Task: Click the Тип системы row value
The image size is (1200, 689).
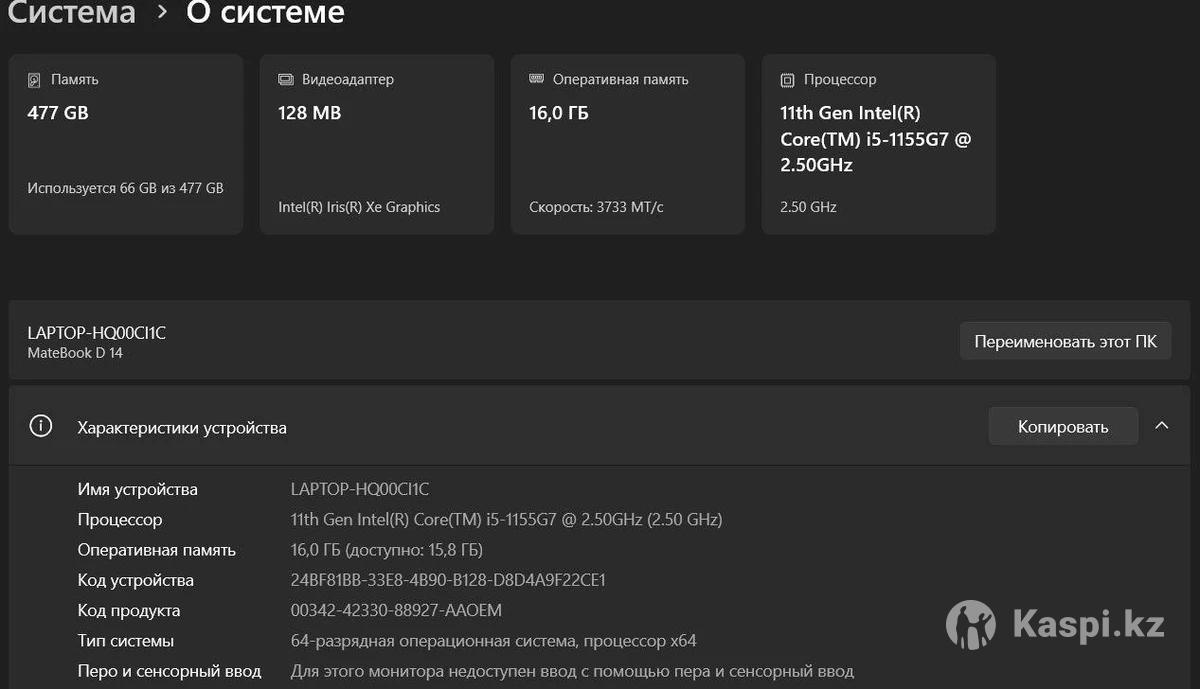Action: (x=493, y=640)
